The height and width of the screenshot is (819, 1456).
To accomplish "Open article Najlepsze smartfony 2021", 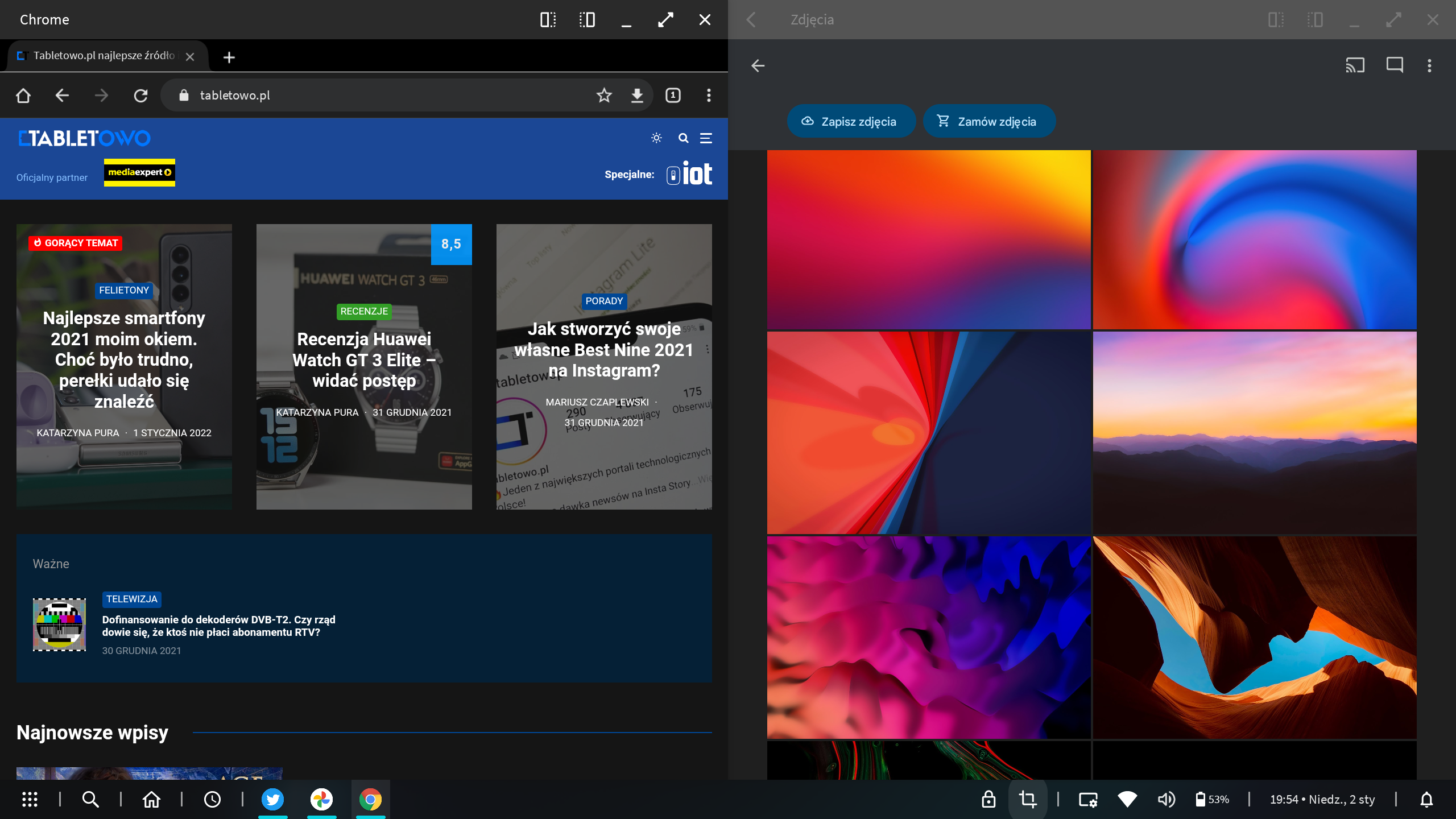I will [x=124, y=359].
